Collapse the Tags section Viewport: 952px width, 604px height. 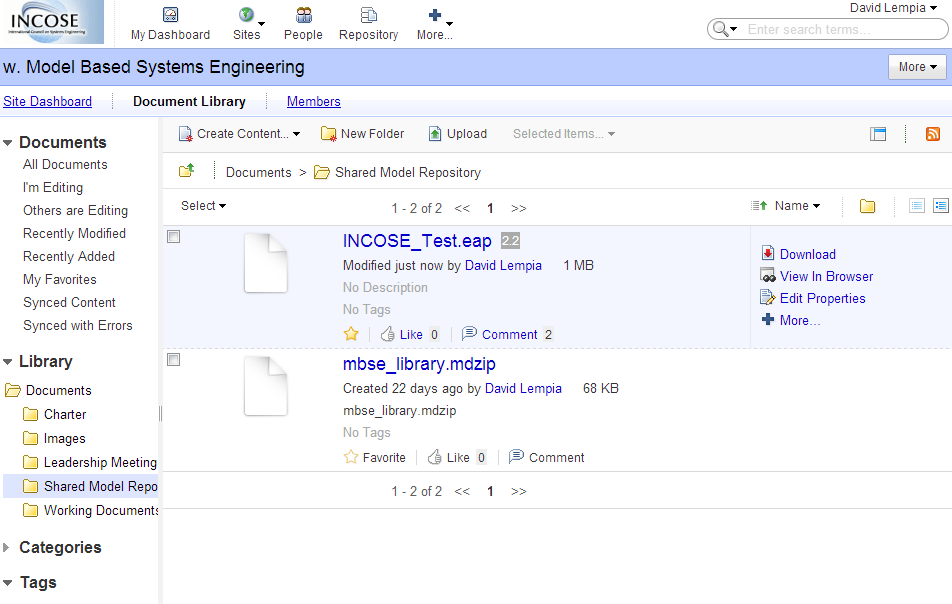[7, 583]
